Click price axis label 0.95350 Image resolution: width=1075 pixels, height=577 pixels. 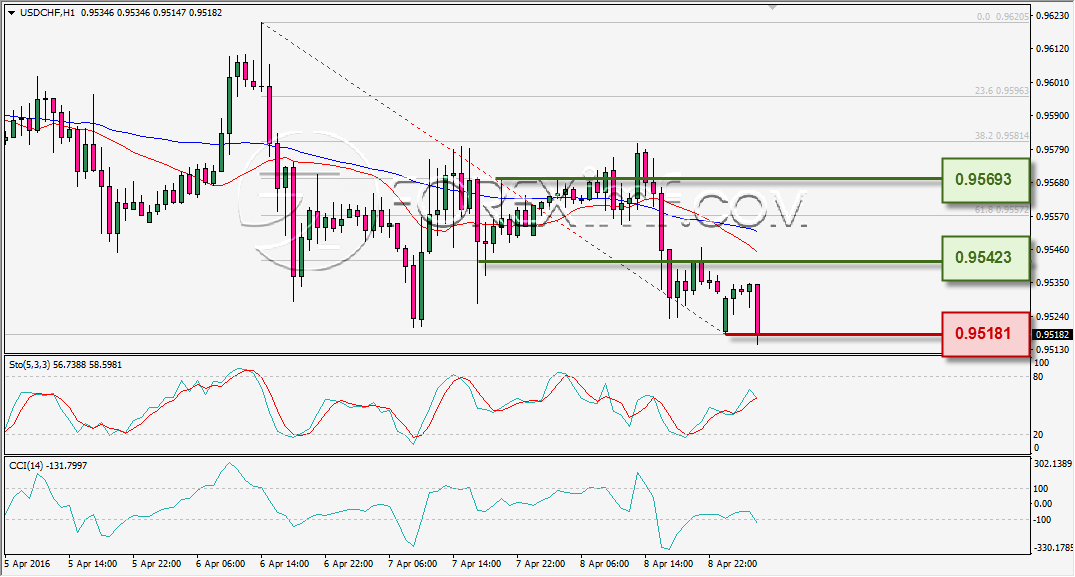tap(1052, 282)
